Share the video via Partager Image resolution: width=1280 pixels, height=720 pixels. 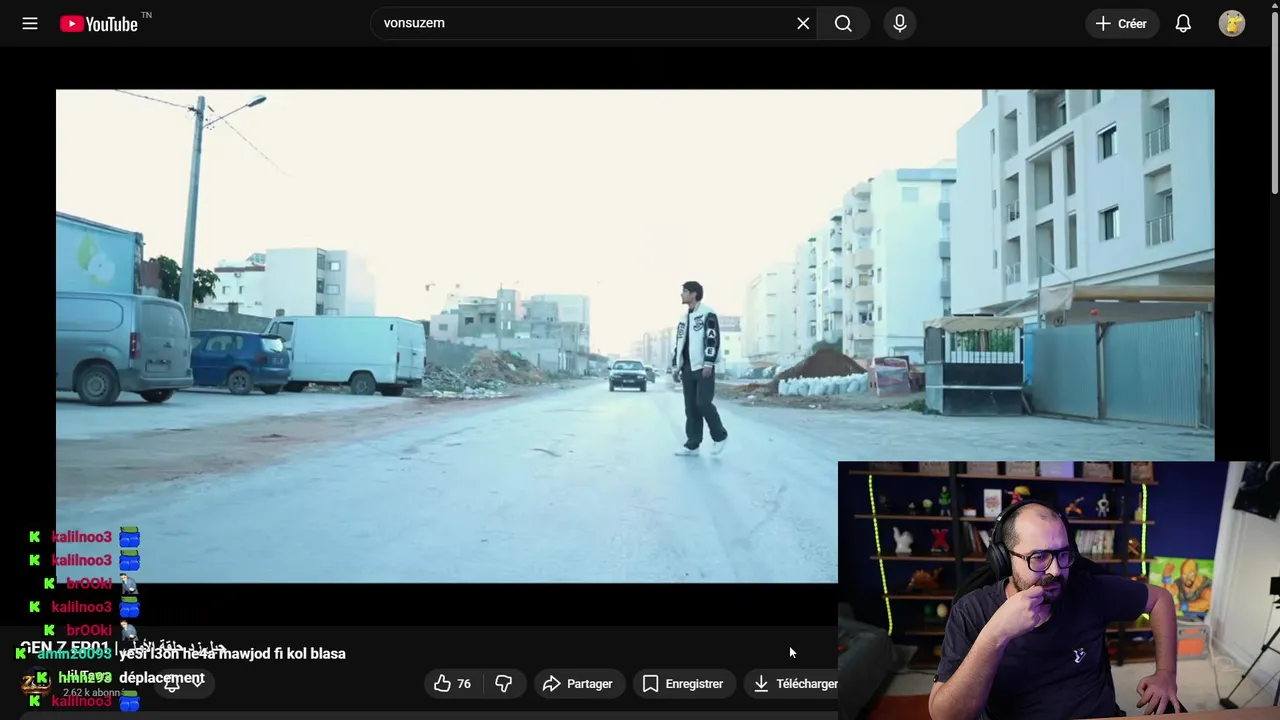(x=578, y=684)
